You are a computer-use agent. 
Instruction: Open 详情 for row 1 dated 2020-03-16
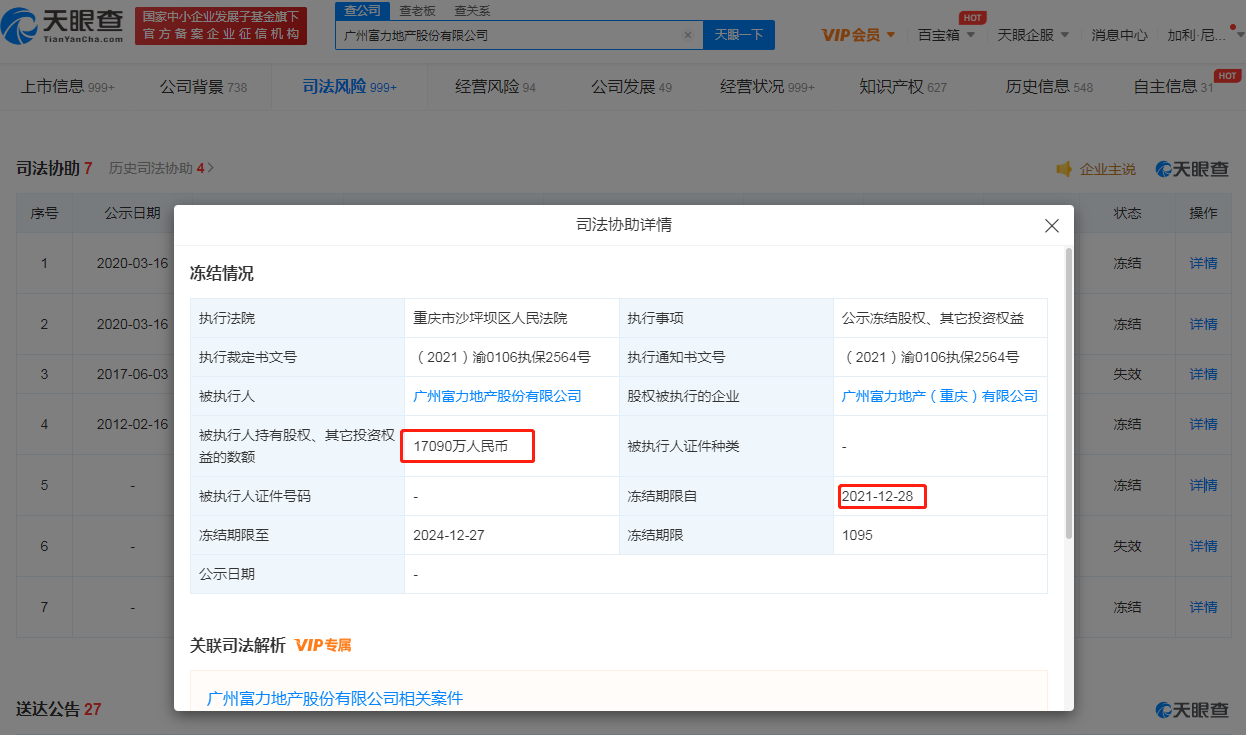click(x=1203, y=263)
